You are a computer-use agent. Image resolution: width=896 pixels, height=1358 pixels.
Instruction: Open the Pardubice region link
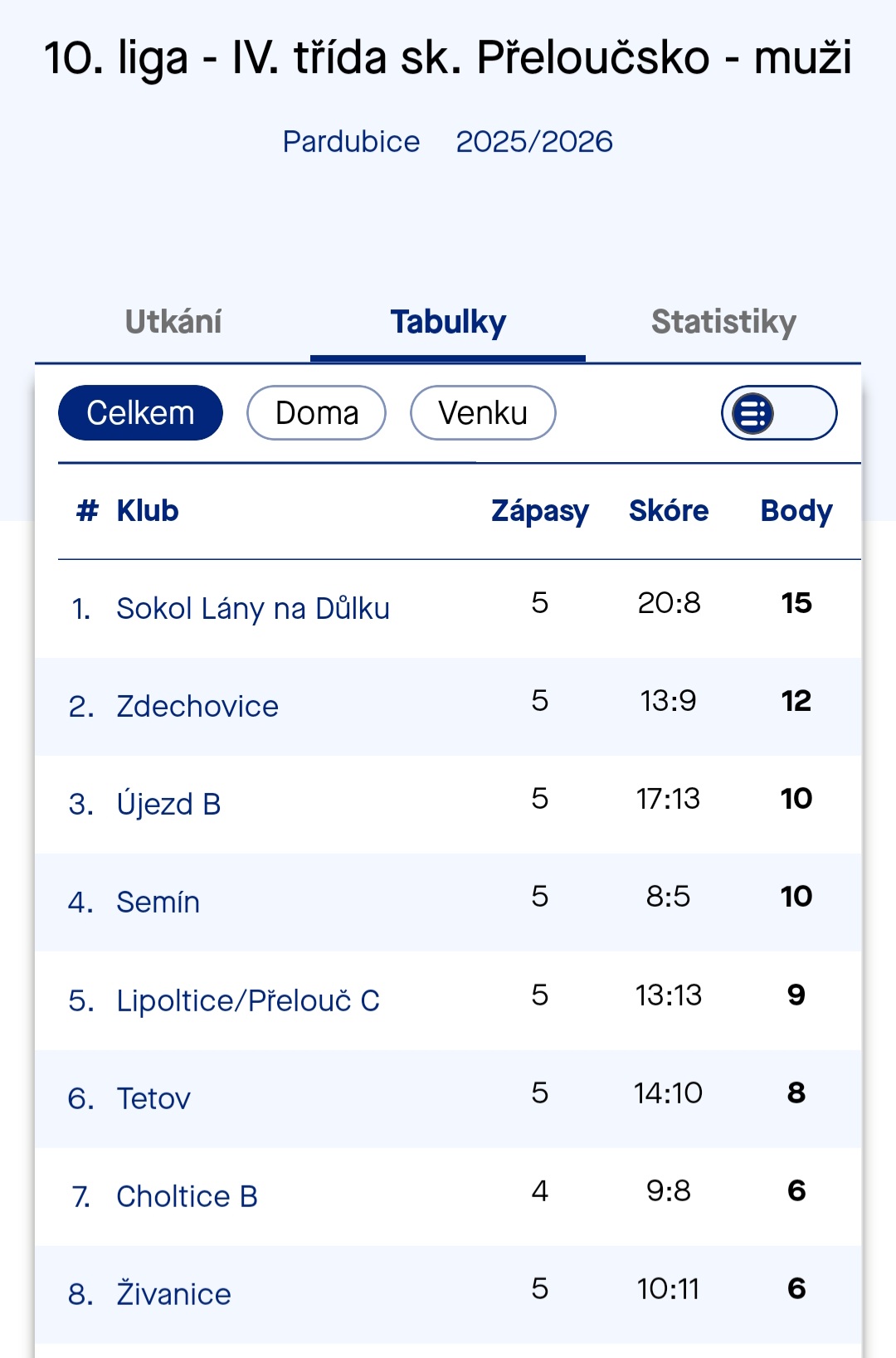click(x=351, y=142)
